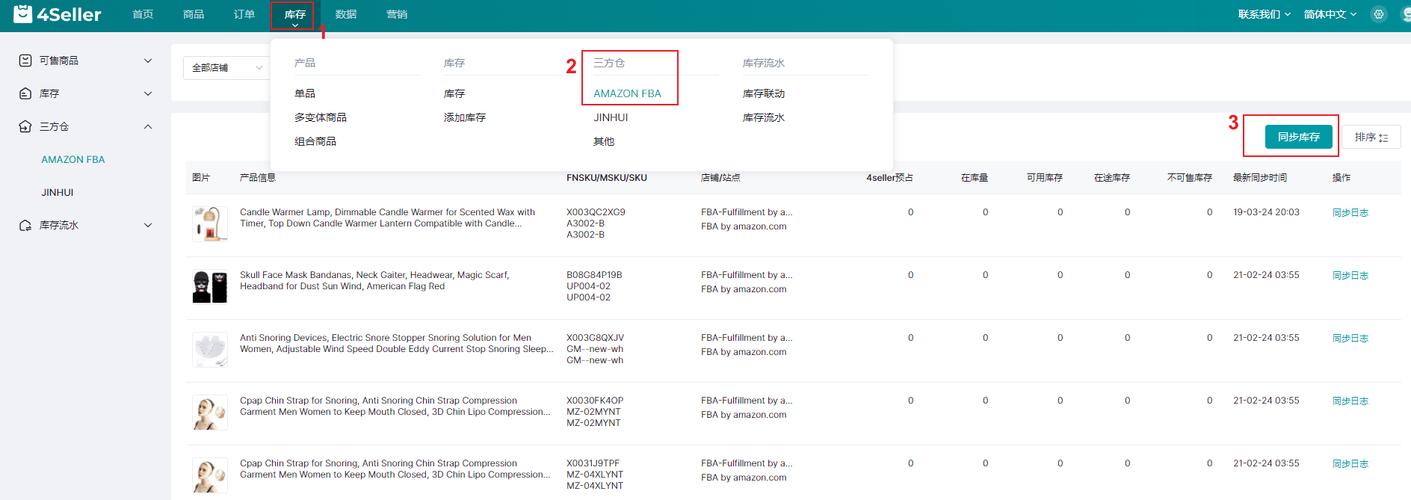
Task: Open the Skull Face Mask product thumbnail
Action: coord(210,287)
